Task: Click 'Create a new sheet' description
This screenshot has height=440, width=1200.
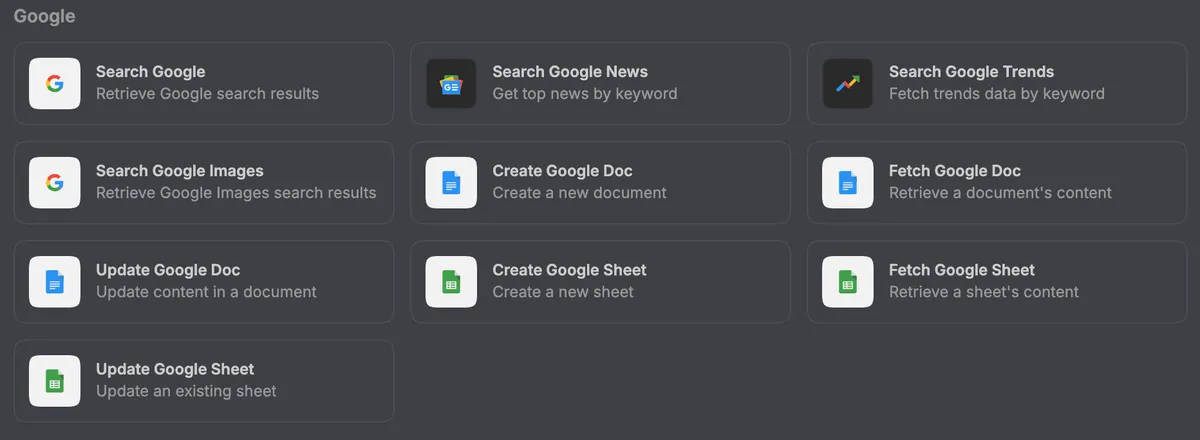Action: (x=563, y=292)
